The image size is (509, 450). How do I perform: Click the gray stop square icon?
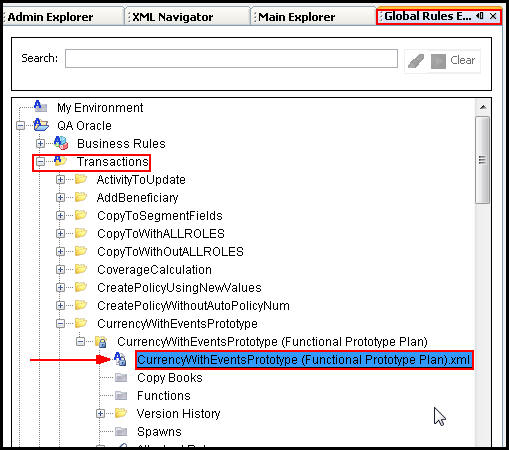tap(438, 61)
